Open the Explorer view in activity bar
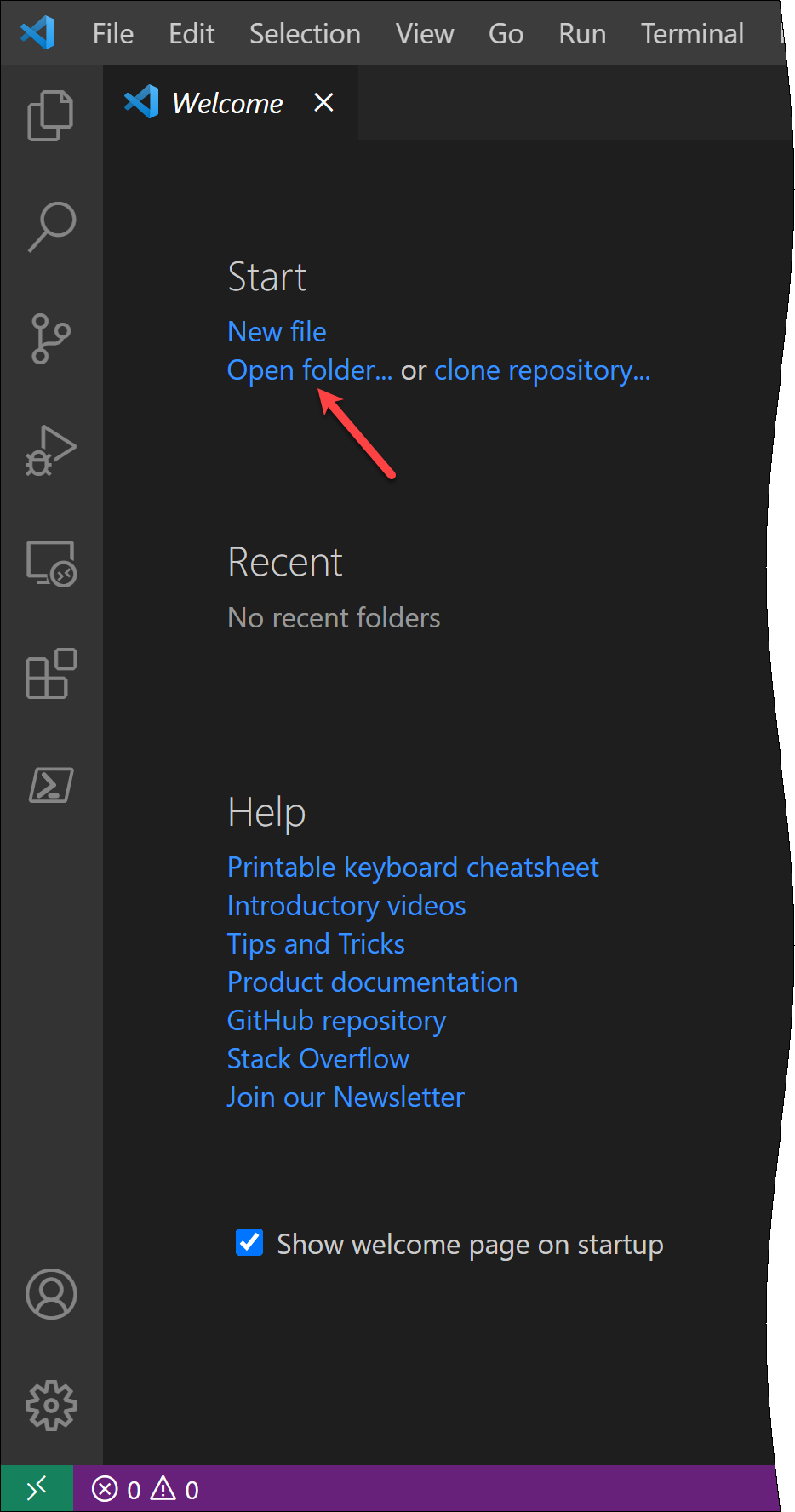 [51, 115]
